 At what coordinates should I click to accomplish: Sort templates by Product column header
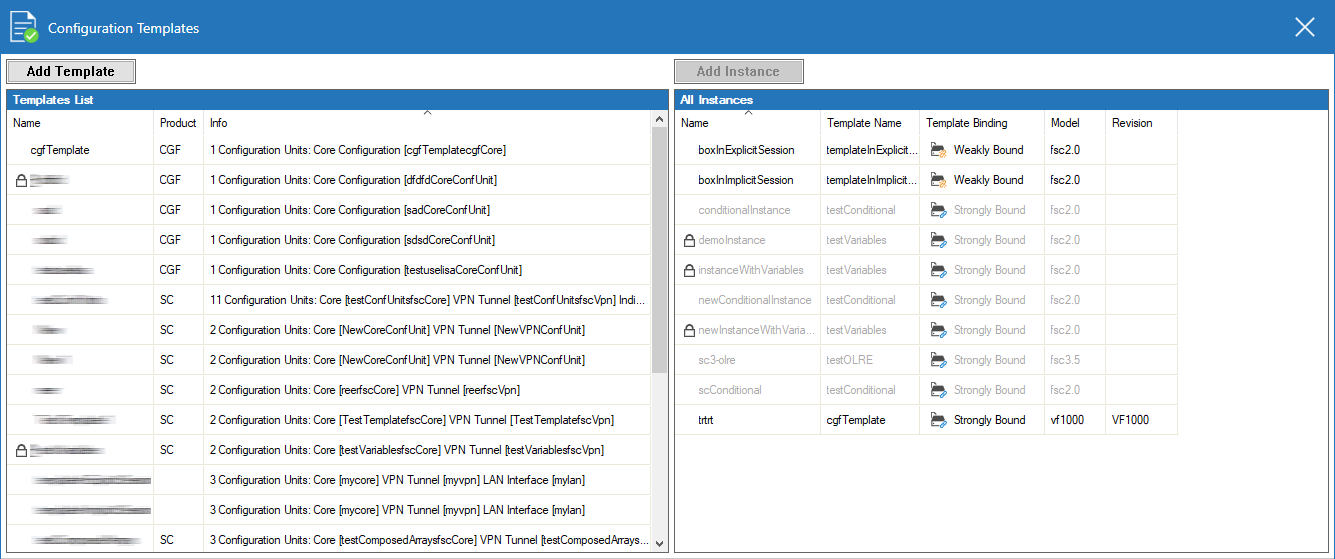(x=178, y=123)
